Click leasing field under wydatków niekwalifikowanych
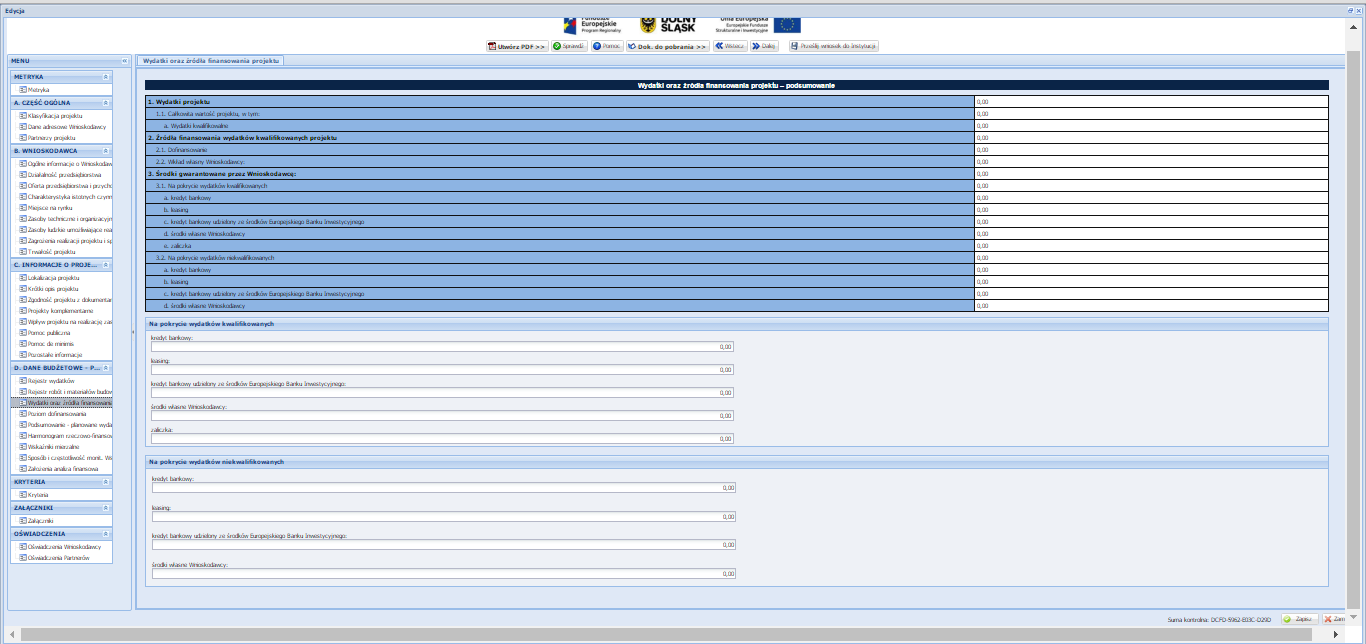Screen dimensions: 1366x644 (443, 516)
